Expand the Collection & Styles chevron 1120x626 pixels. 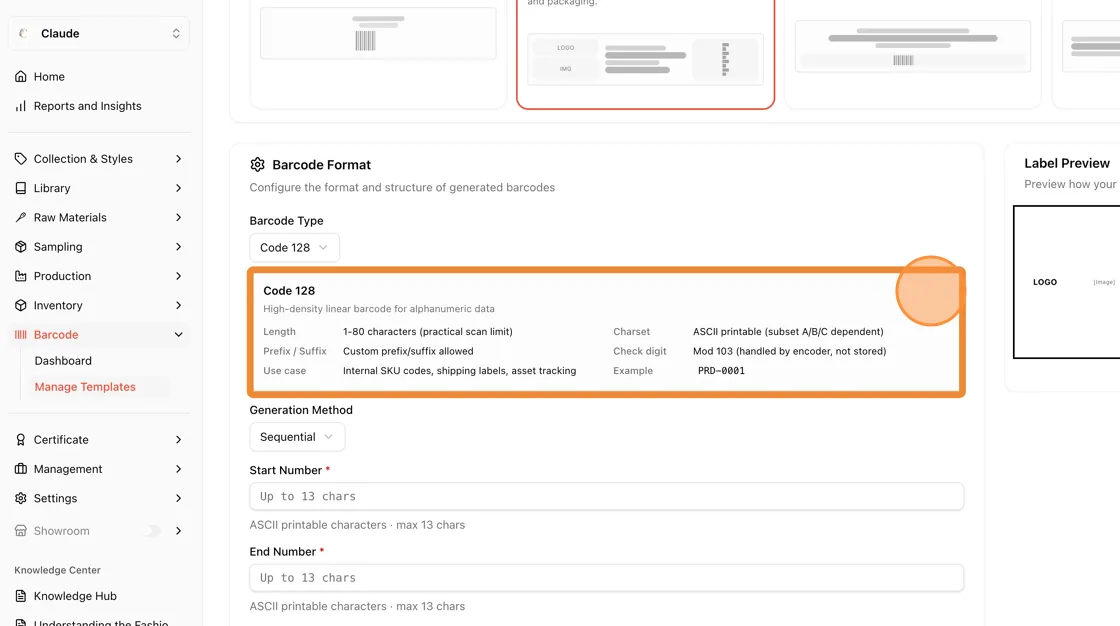tap(179, 159)
